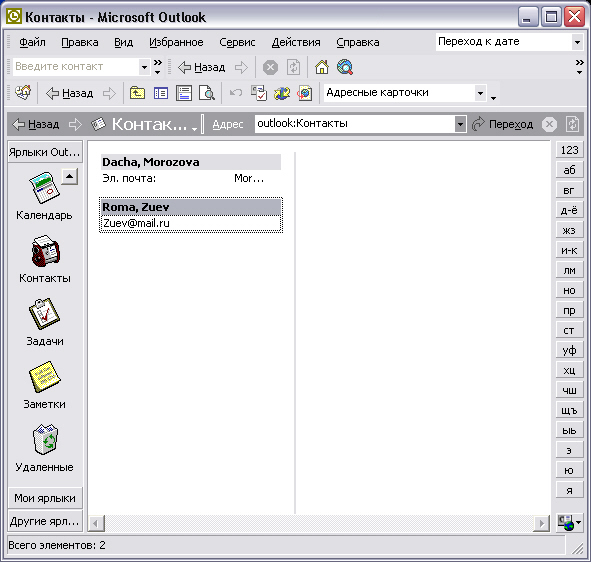The width and height of the screenshot is (591, 562).
Task: Jump to contacts under letter index лм
Action: (x=569, y=270)
